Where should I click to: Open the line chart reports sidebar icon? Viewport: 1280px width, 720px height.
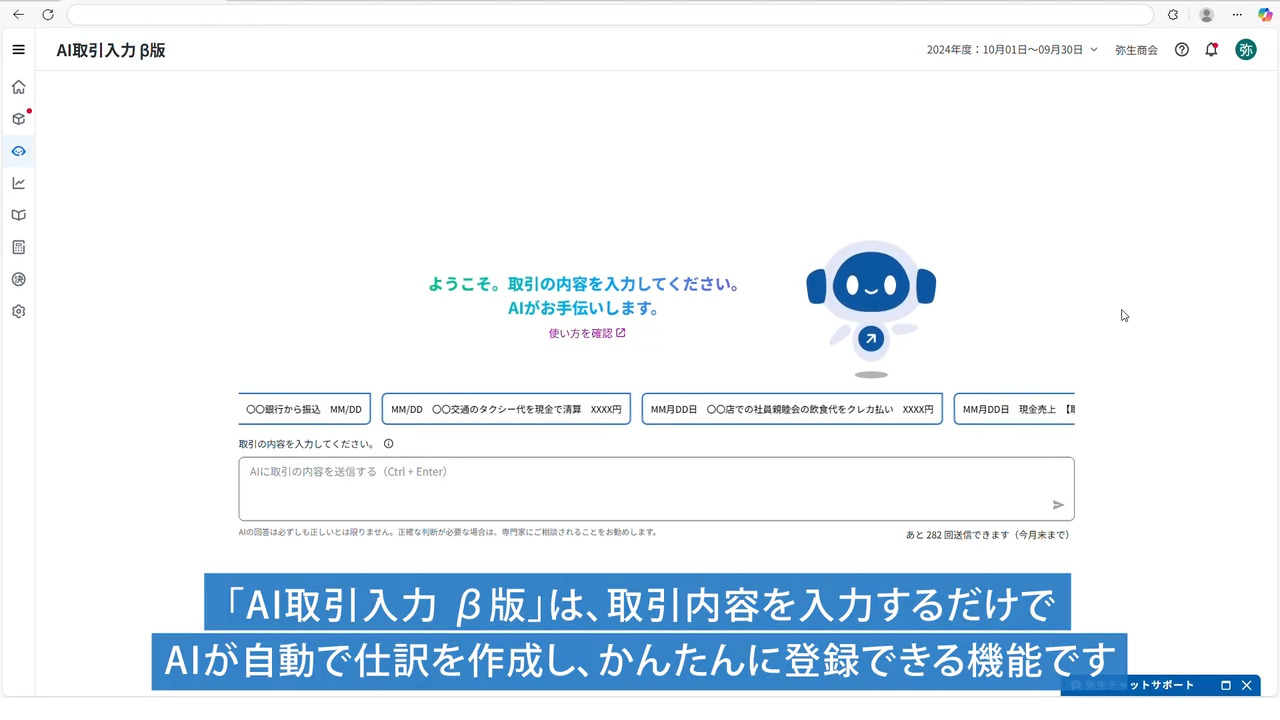tap(18, 183)
